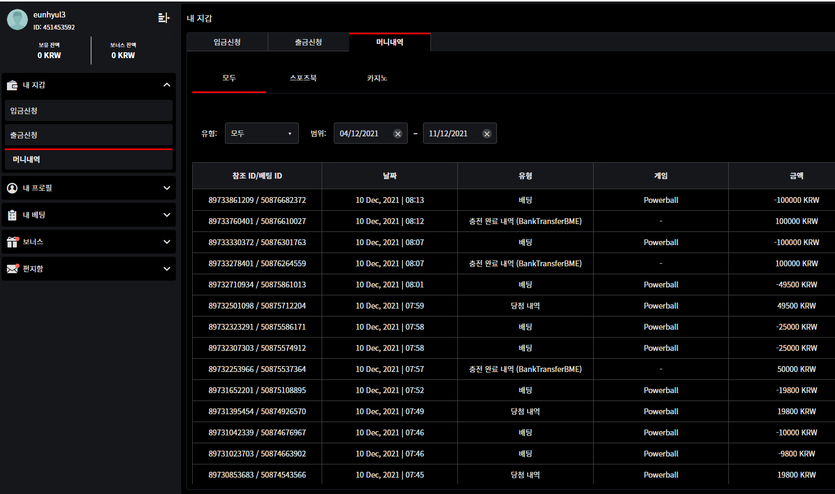
Task: Click reference ID 89732501098 / 50875712204
Action: 257,306
